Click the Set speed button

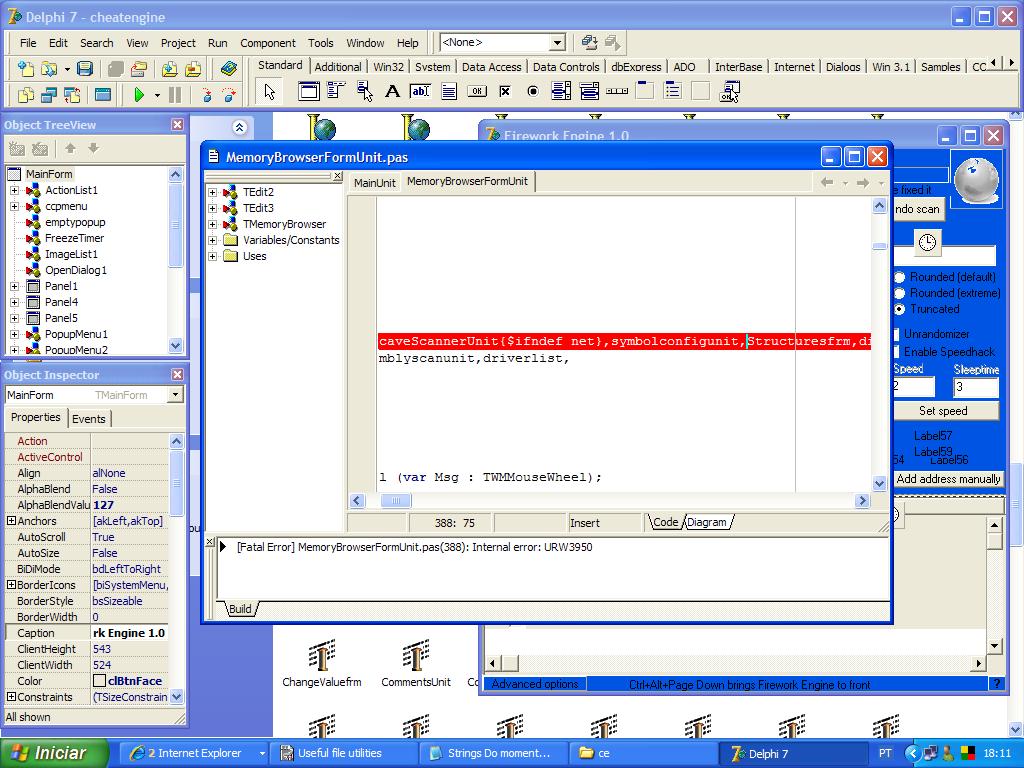(x=943, y=411)
